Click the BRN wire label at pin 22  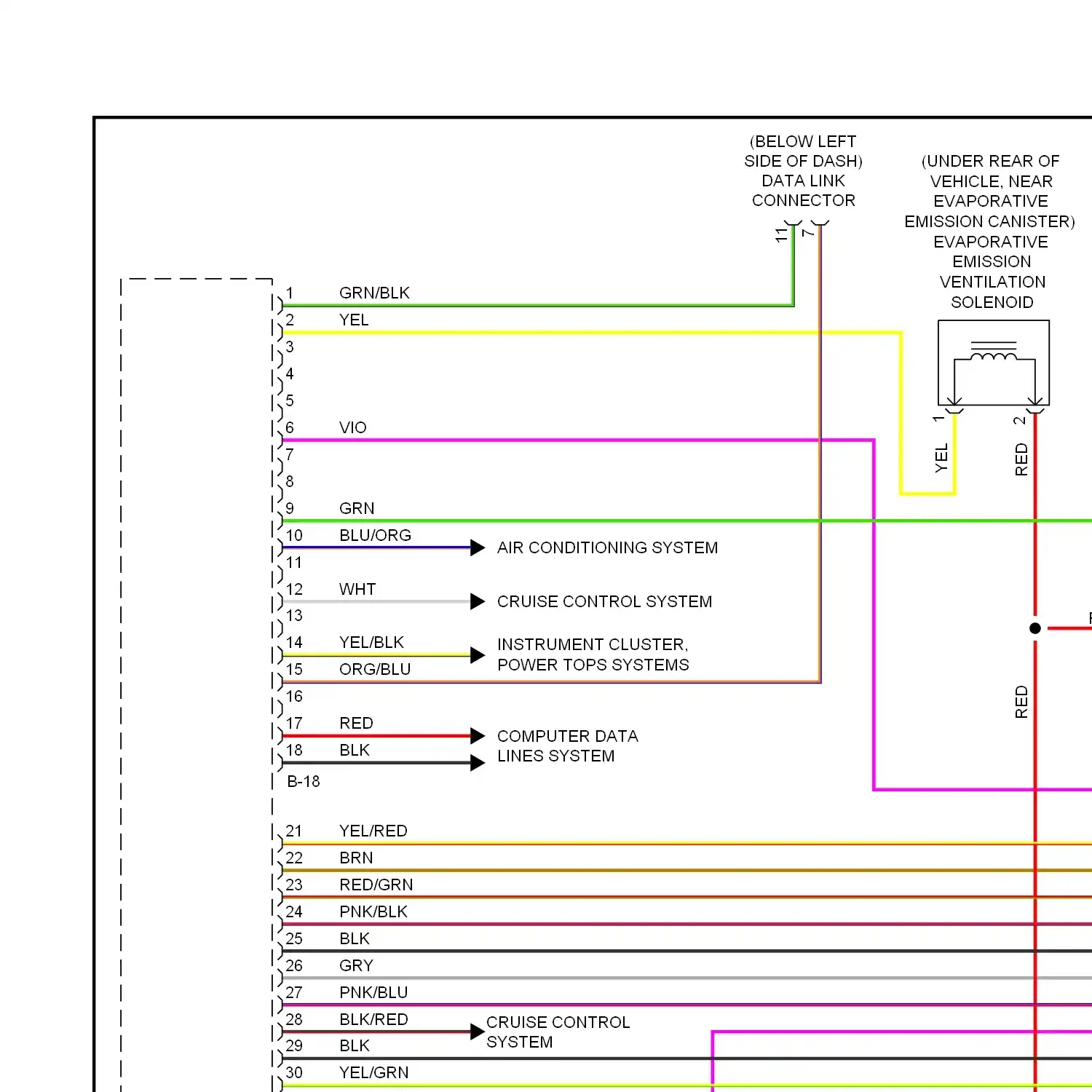pos(356,858)
